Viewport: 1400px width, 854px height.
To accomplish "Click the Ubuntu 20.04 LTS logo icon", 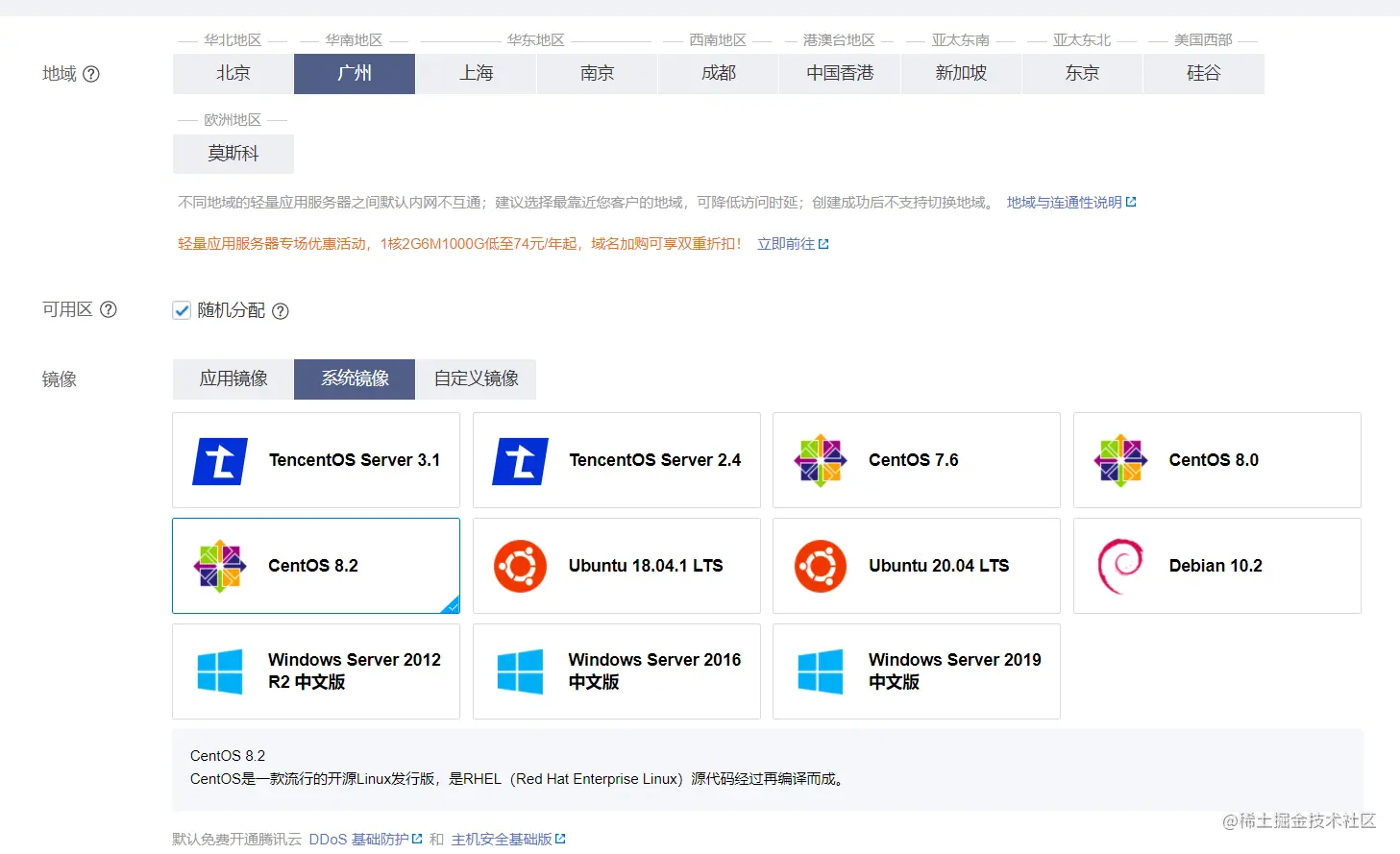I will click(x=821, y=566).
